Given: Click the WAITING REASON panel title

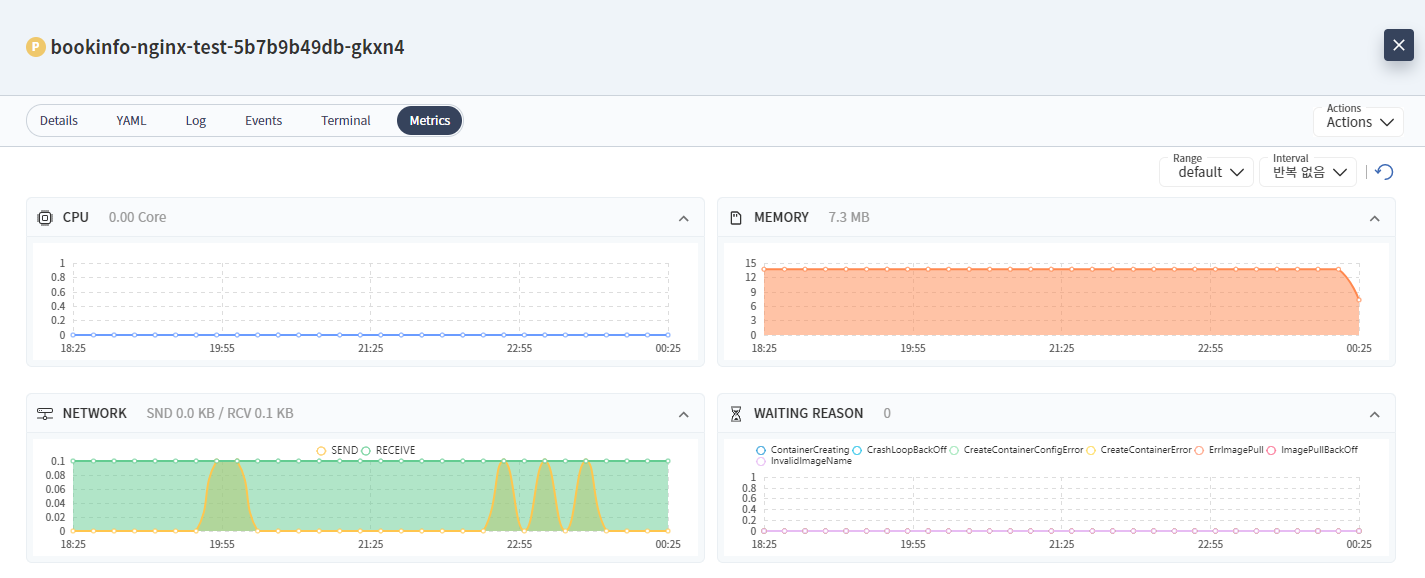Looking at the screenshot, I should coord(809,413).
